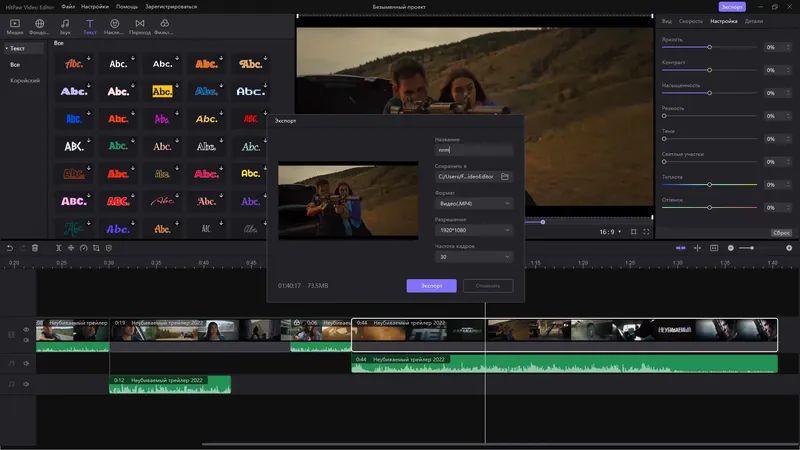Open the Format dropdown showing Видео(.MP4)
This screenshot has width=800, height=450.
click(474, 203)
